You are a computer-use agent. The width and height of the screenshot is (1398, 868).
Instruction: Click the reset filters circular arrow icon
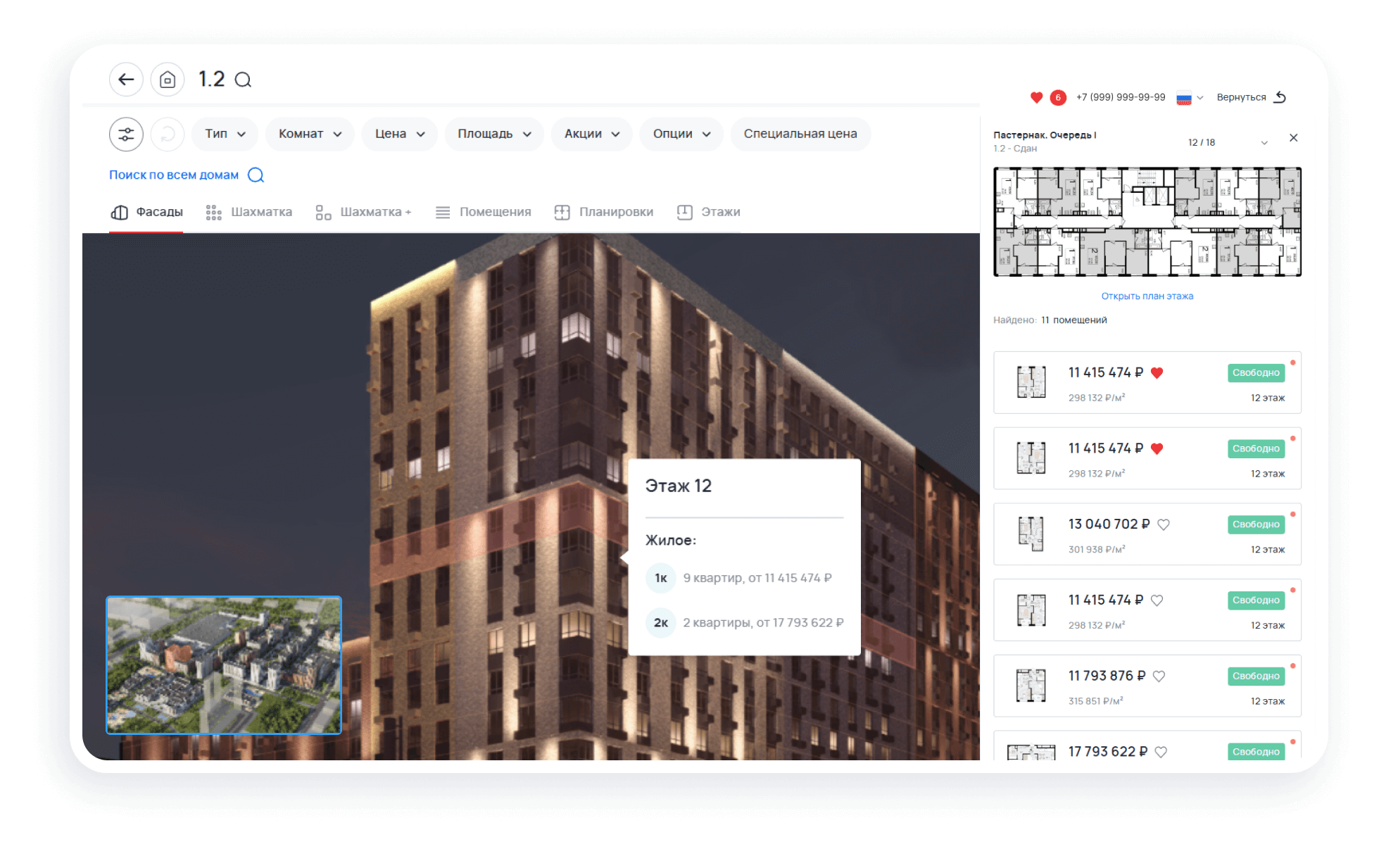pos(168,134)
